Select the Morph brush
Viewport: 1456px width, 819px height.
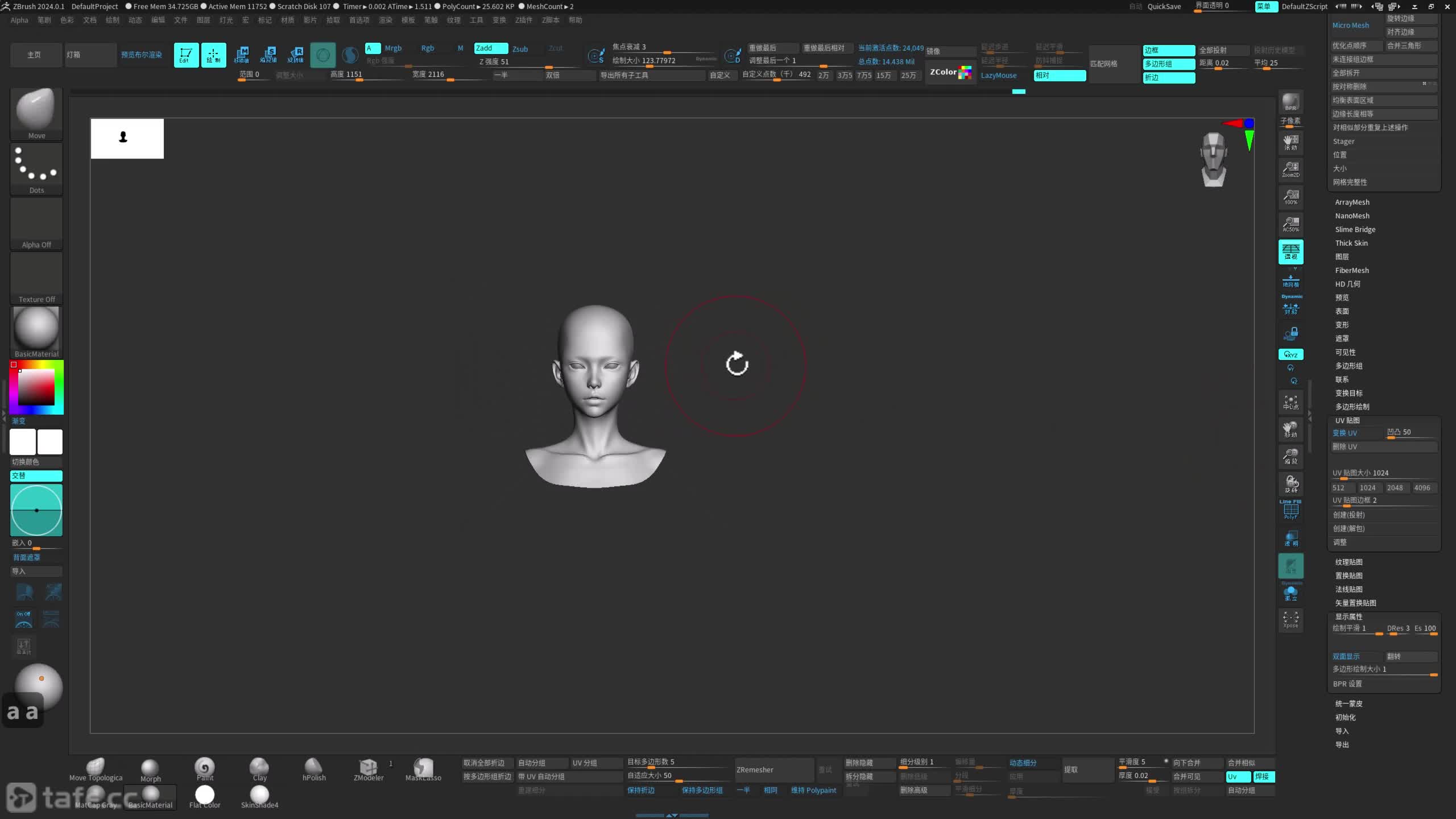pyautogui.click(x=150, y=770)
